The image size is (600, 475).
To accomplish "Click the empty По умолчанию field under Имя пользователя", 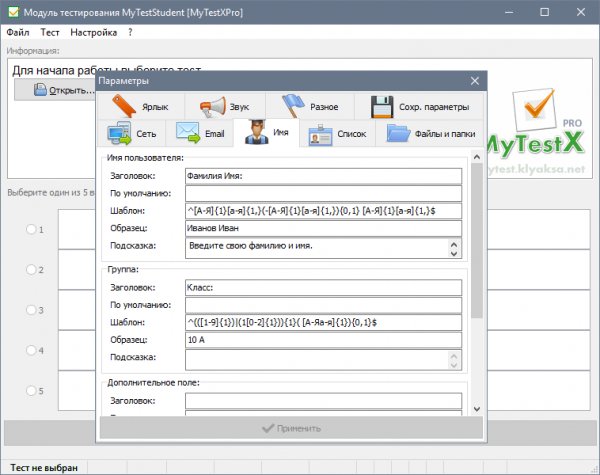I will click(323, 193).
